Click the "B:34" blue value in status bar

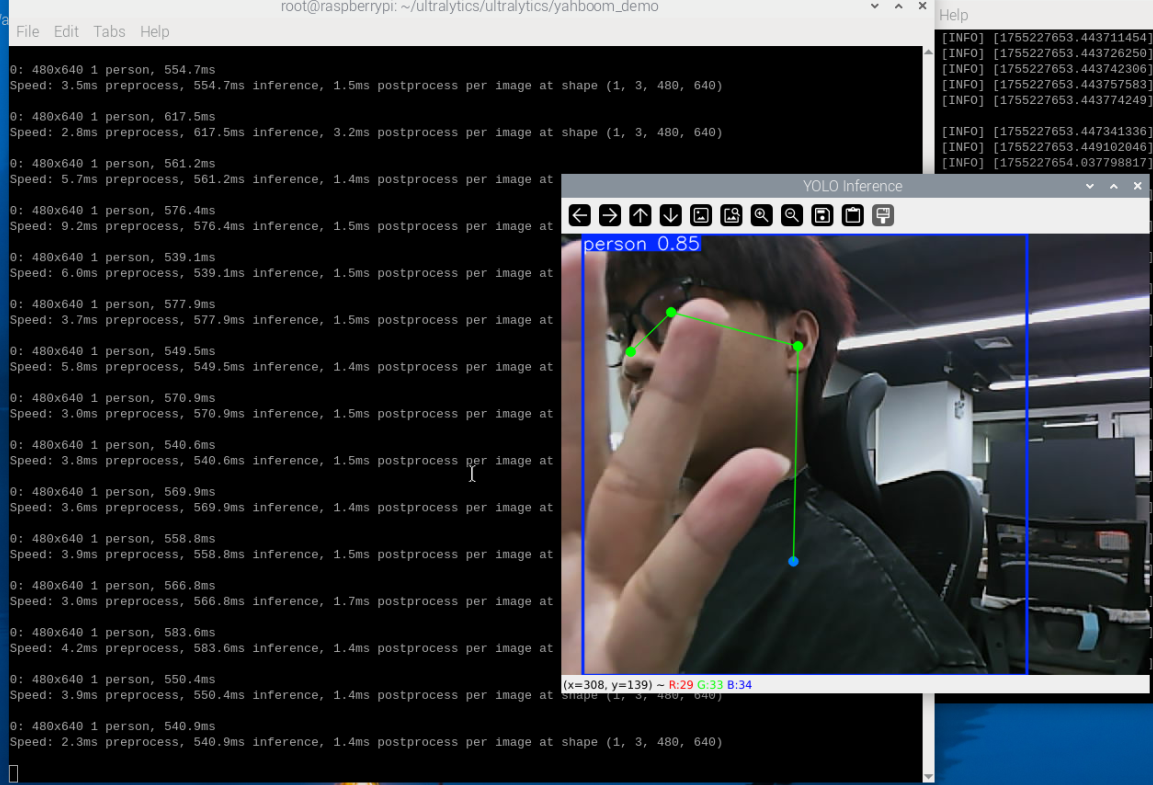coord(740,685)
